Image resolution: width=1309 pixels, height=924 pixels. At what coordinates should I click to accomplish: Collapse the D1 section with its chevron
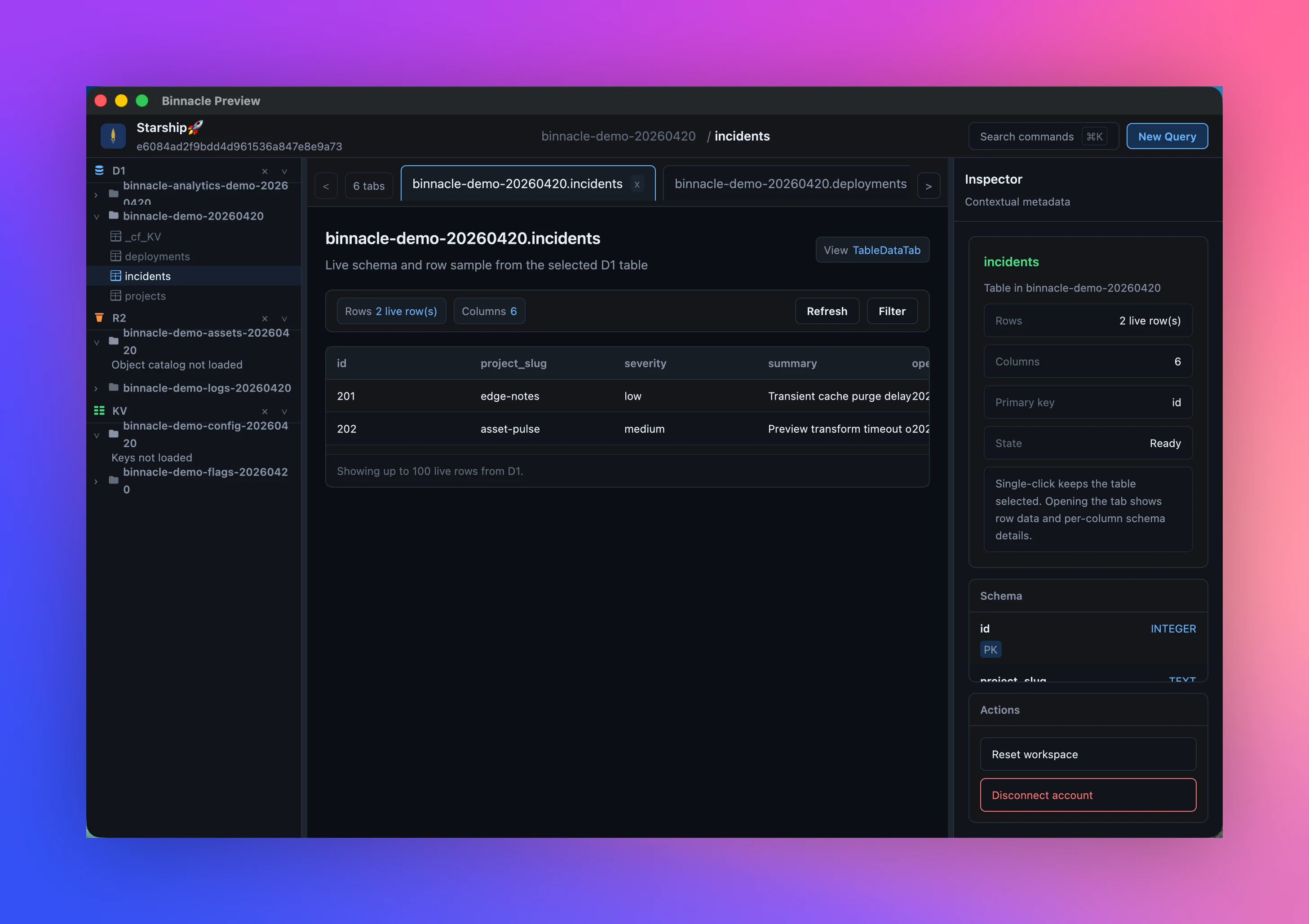(x=284, y=172)
